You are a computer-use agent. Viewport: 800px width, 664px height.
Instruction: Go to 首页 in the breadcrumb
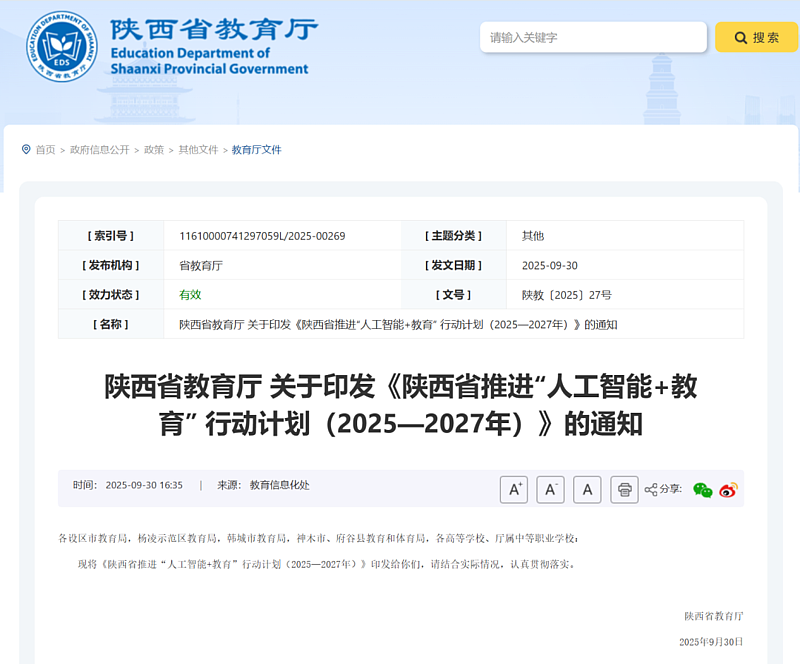pyautogui.click(x=46, y=150)
